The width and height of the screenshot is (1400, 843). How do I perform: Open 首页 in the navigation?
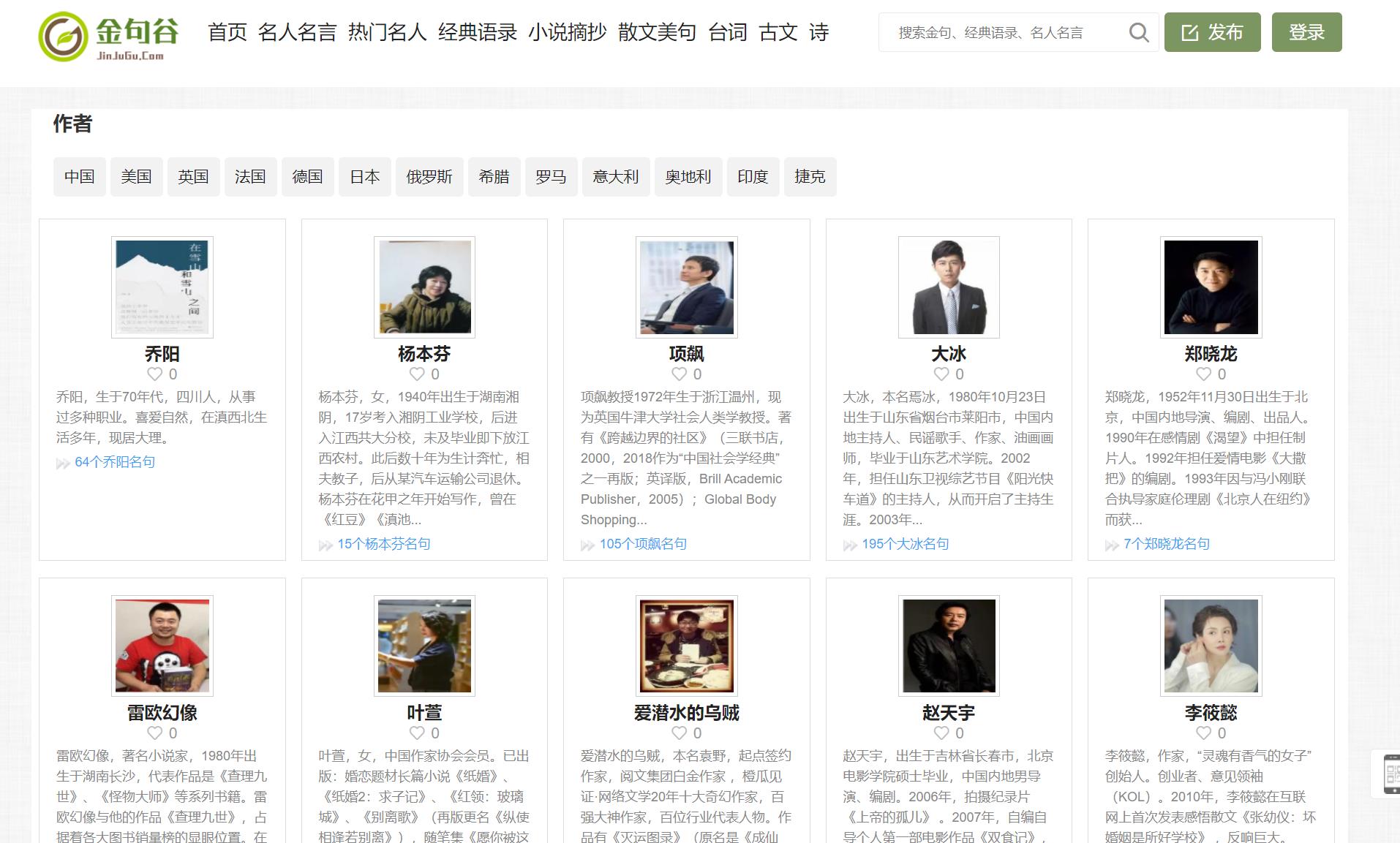pos(227,32)
